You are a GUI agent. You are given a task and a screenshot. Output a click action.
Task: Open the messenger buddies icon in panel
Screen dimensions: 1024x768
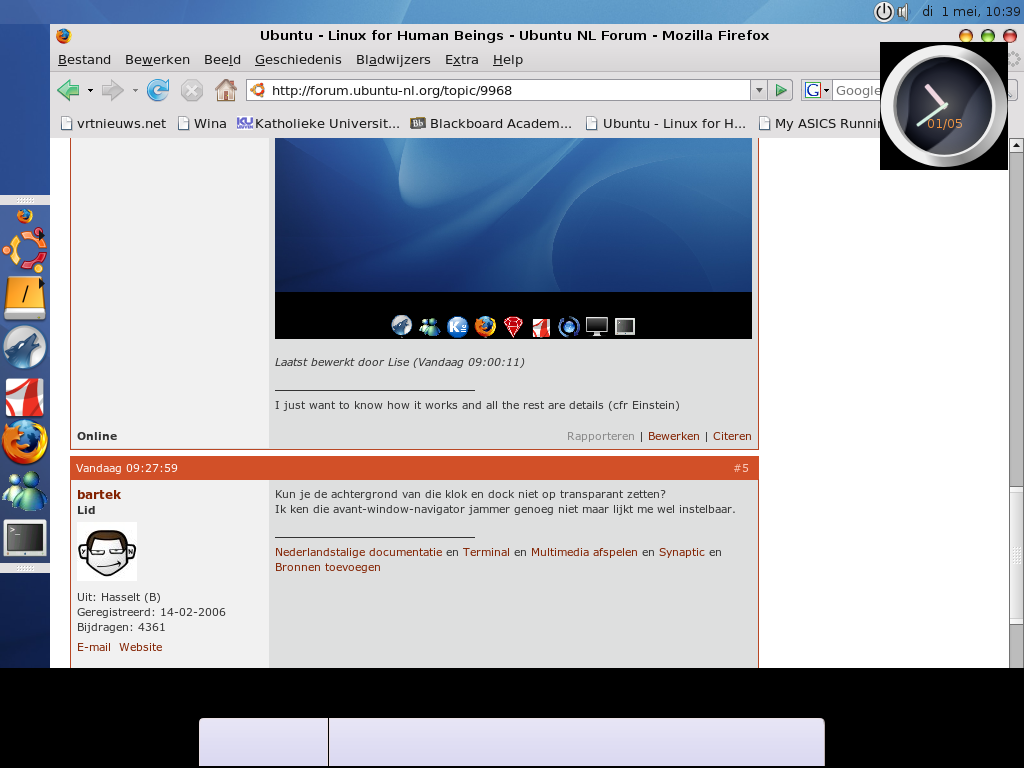click(24, 491)
